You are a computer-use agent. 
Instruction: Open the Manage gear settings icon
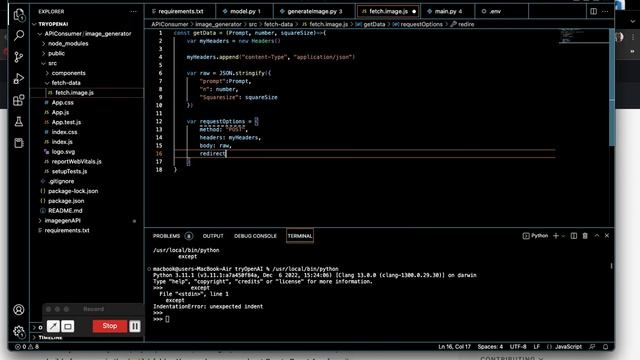(x=19, y=331)
